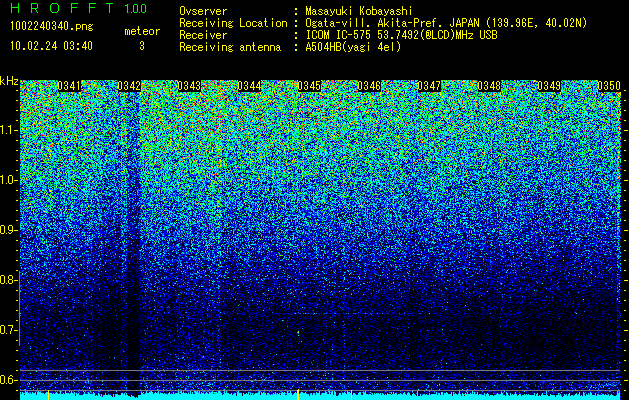Click the file name 1002240340.png
This screenshot has height=400, width=629.
click(52, 26)
